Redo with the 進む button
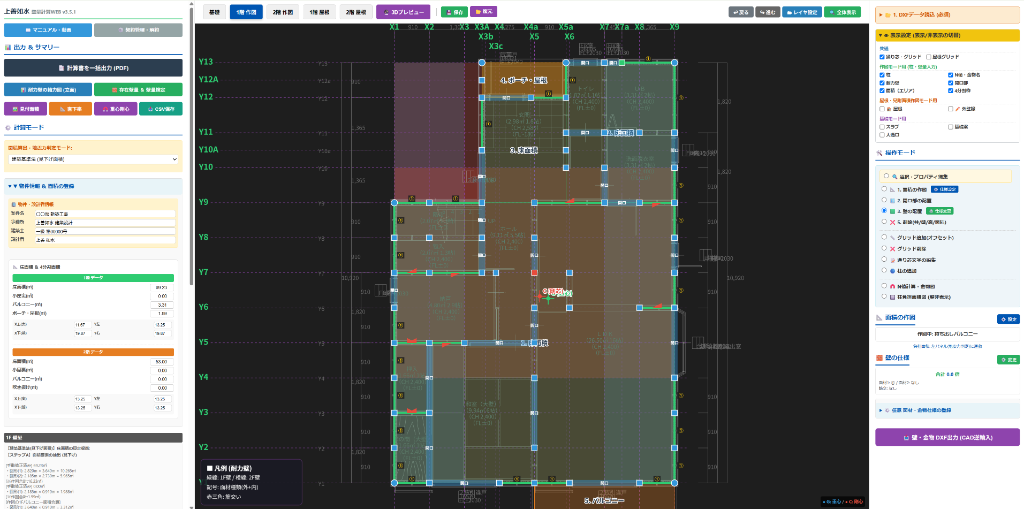This screenshot has height=509, width=1024. (x=767, y=12)
